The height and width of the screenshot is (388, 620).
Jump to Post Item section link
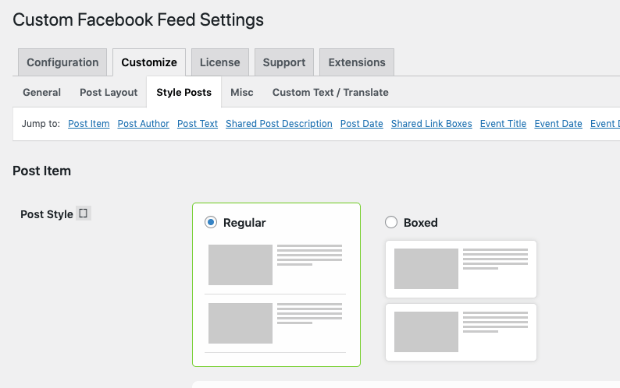click(89, 124)
